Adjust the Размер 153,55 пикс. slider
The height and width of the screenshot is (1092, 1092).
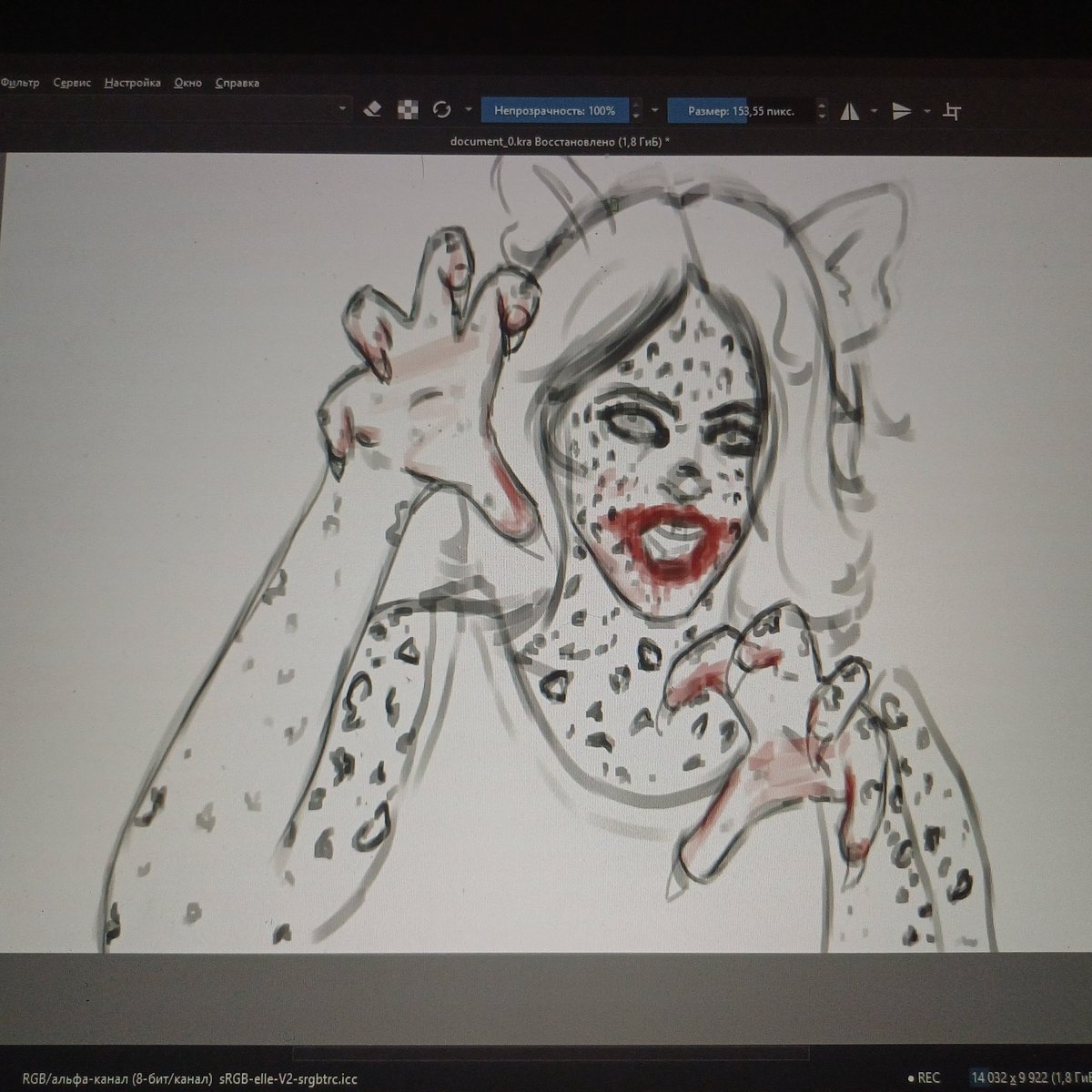[741, 111]
